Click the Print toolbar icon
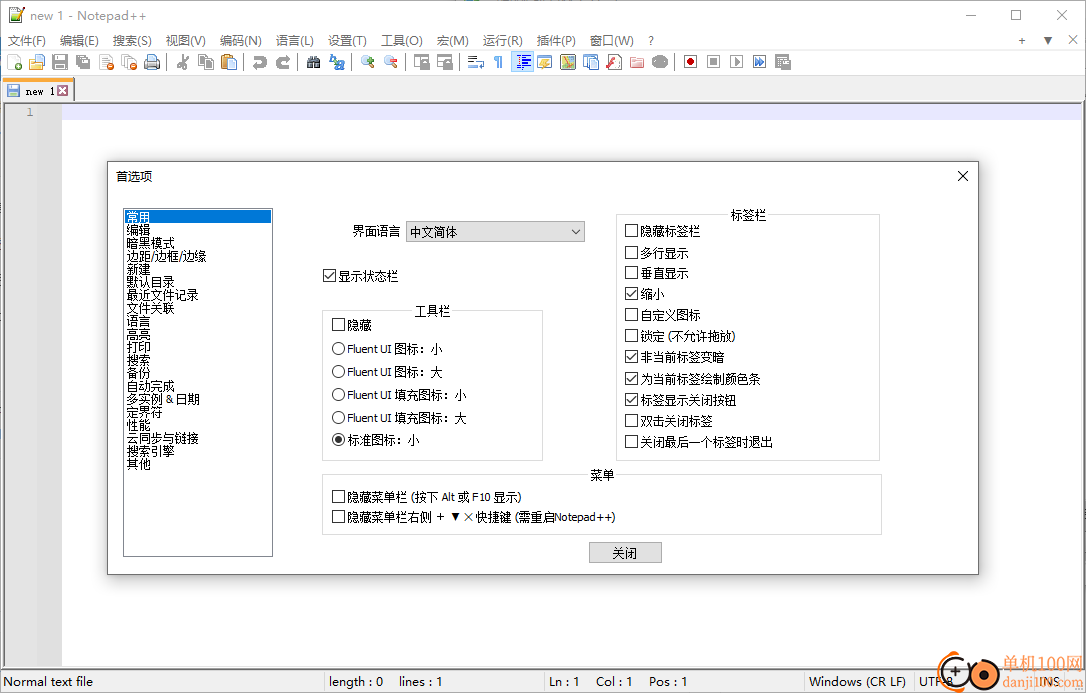The width and height of the screenshot is (1086, 693). [152, 62]
